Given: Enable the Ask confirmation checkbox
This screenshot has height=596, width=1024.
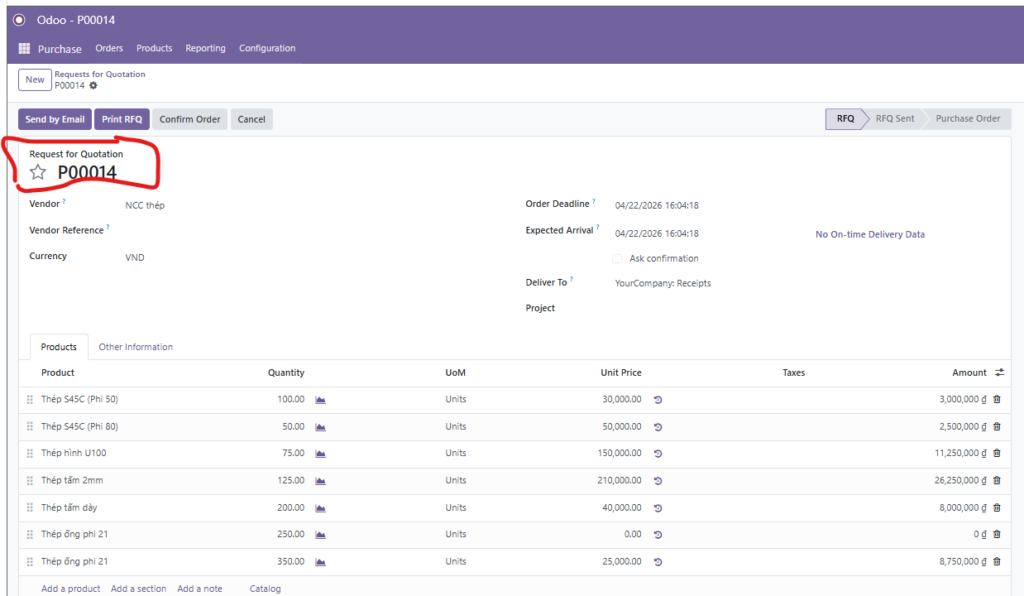Looking at the screenshot, I should [617, 258].
